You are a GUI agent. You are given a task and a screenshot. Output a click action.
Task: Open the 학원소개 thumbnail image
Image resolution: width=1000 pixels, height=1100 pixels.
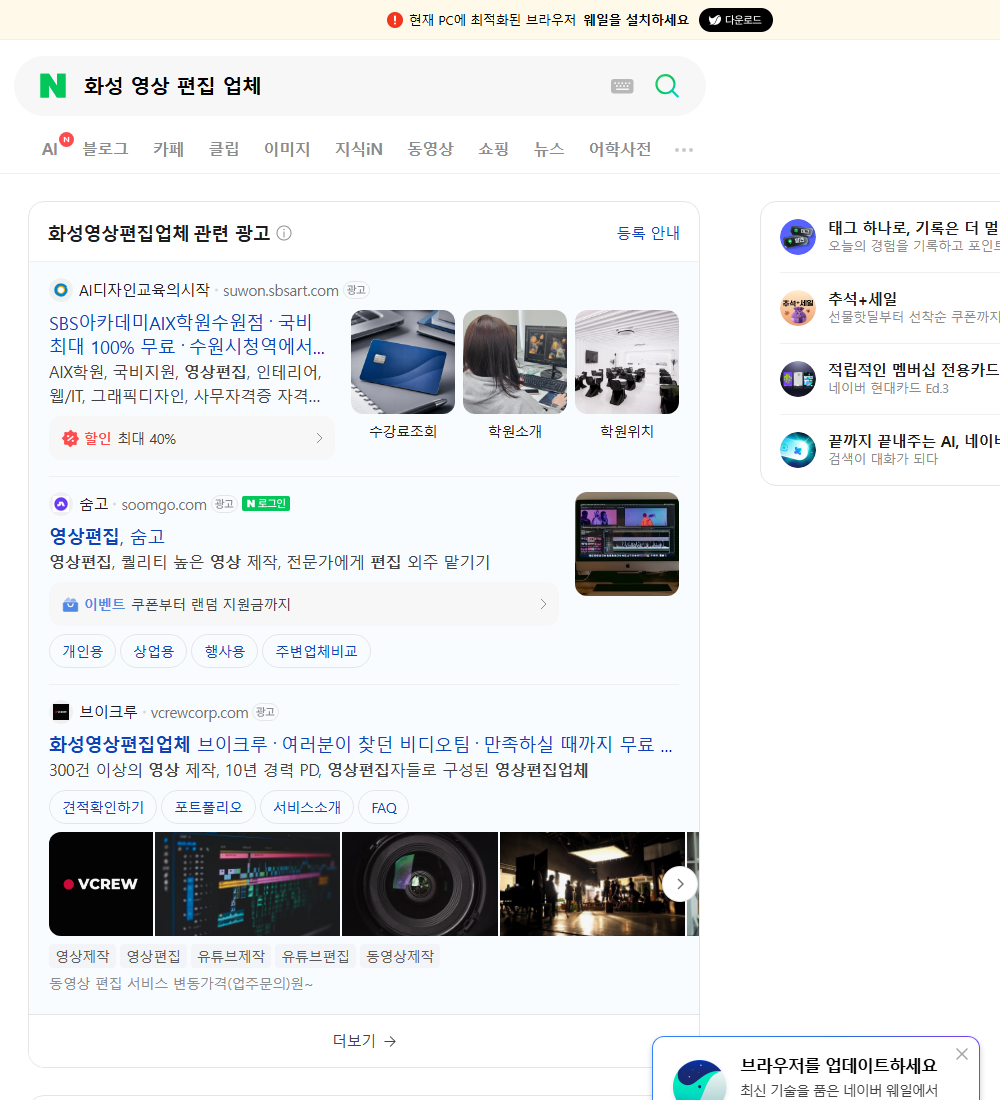point(515,362)
